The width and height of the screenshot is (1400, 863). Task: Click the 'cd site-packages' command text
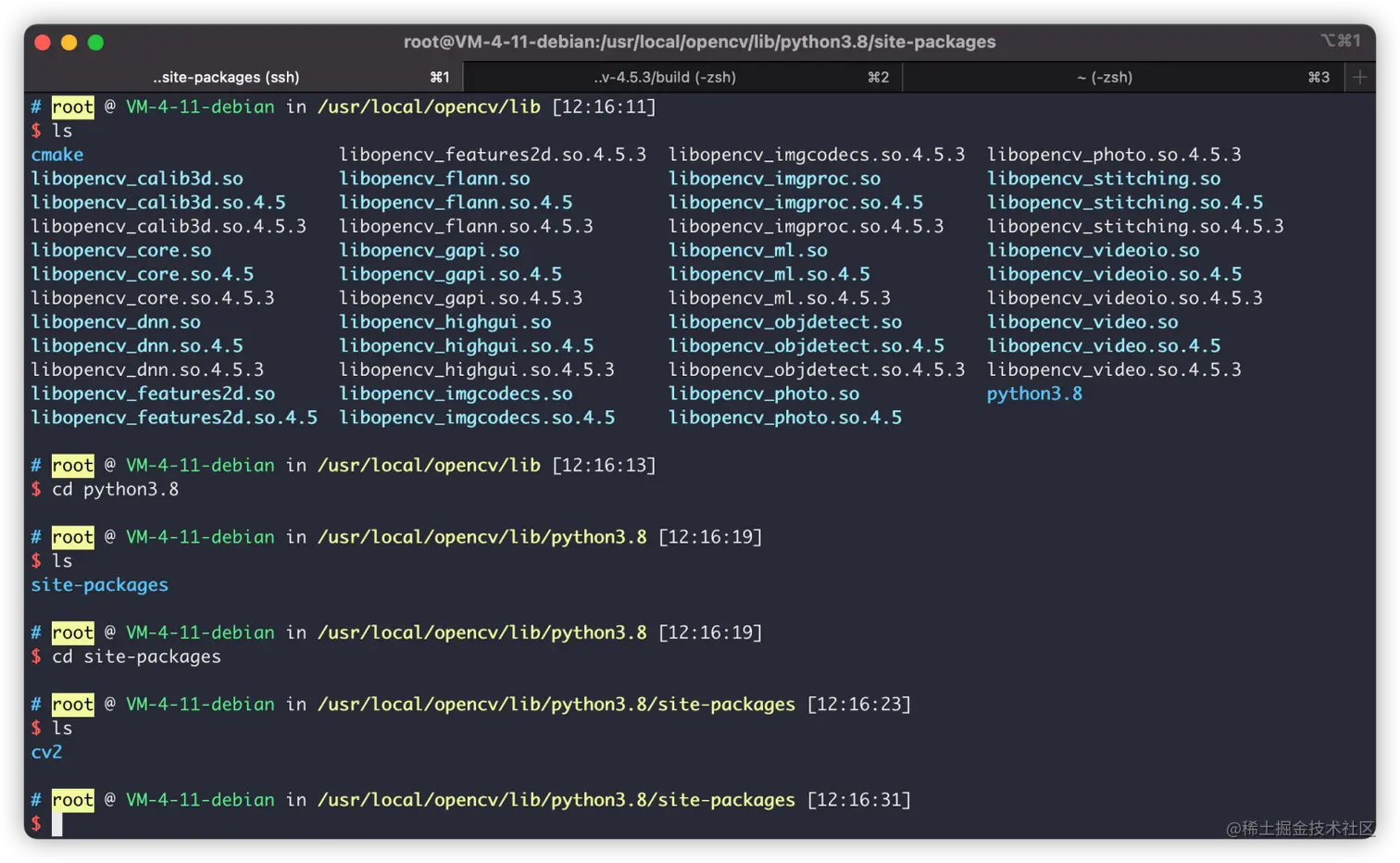pos(136,657)
